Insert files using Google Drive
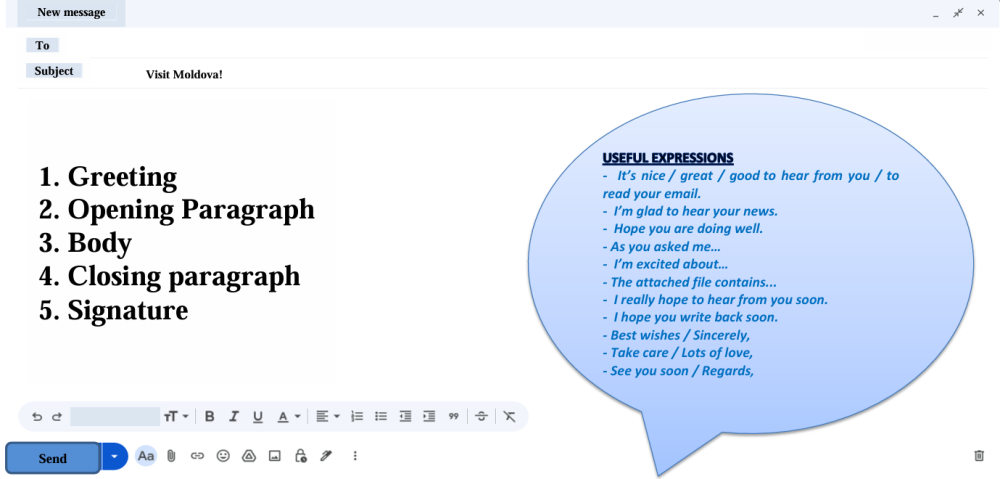The height and width of the screenshot is (479, 1000). (249, 456)
